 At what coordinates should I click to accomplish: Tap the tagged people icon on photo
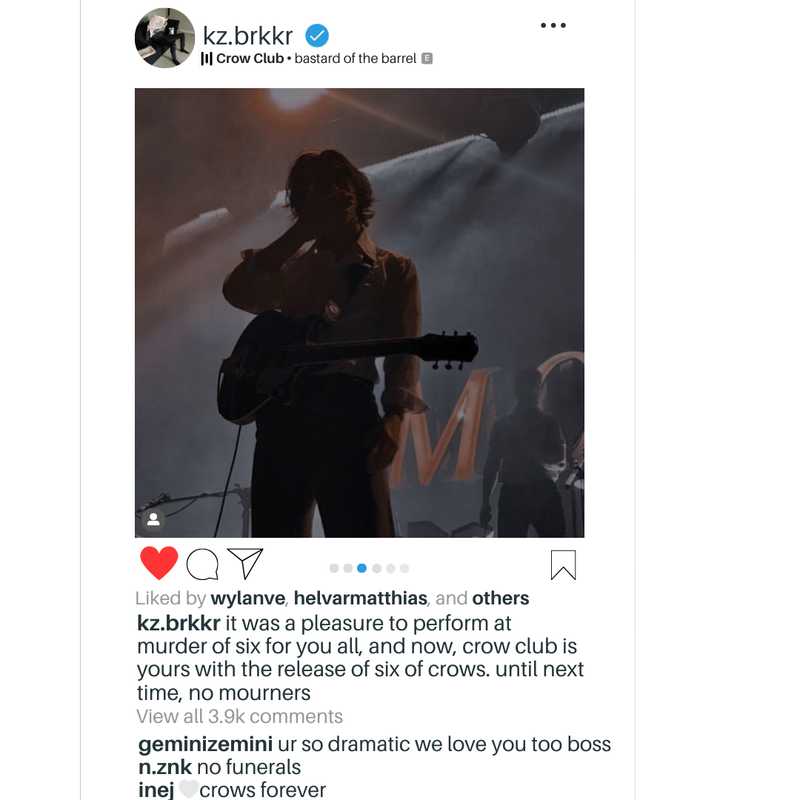point(154,519)
